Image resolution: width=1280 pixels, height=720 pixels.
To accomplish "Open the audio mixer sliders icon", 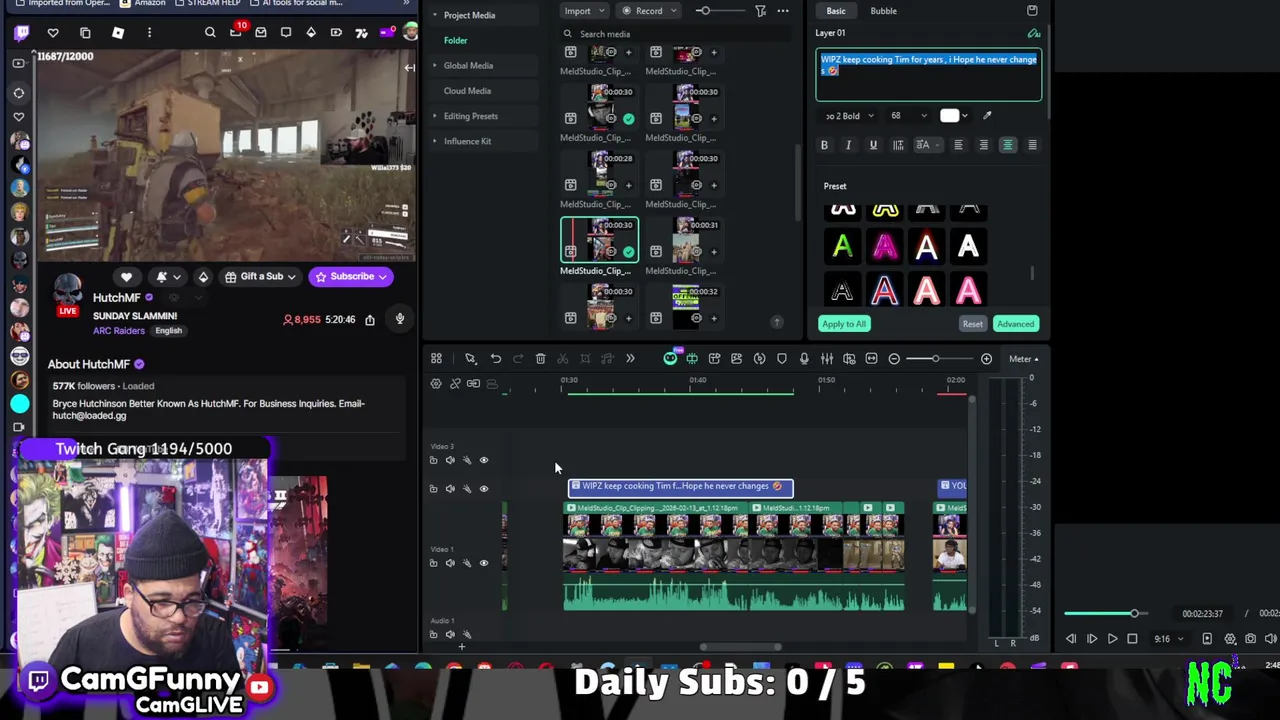I will (x=827, y=359).
